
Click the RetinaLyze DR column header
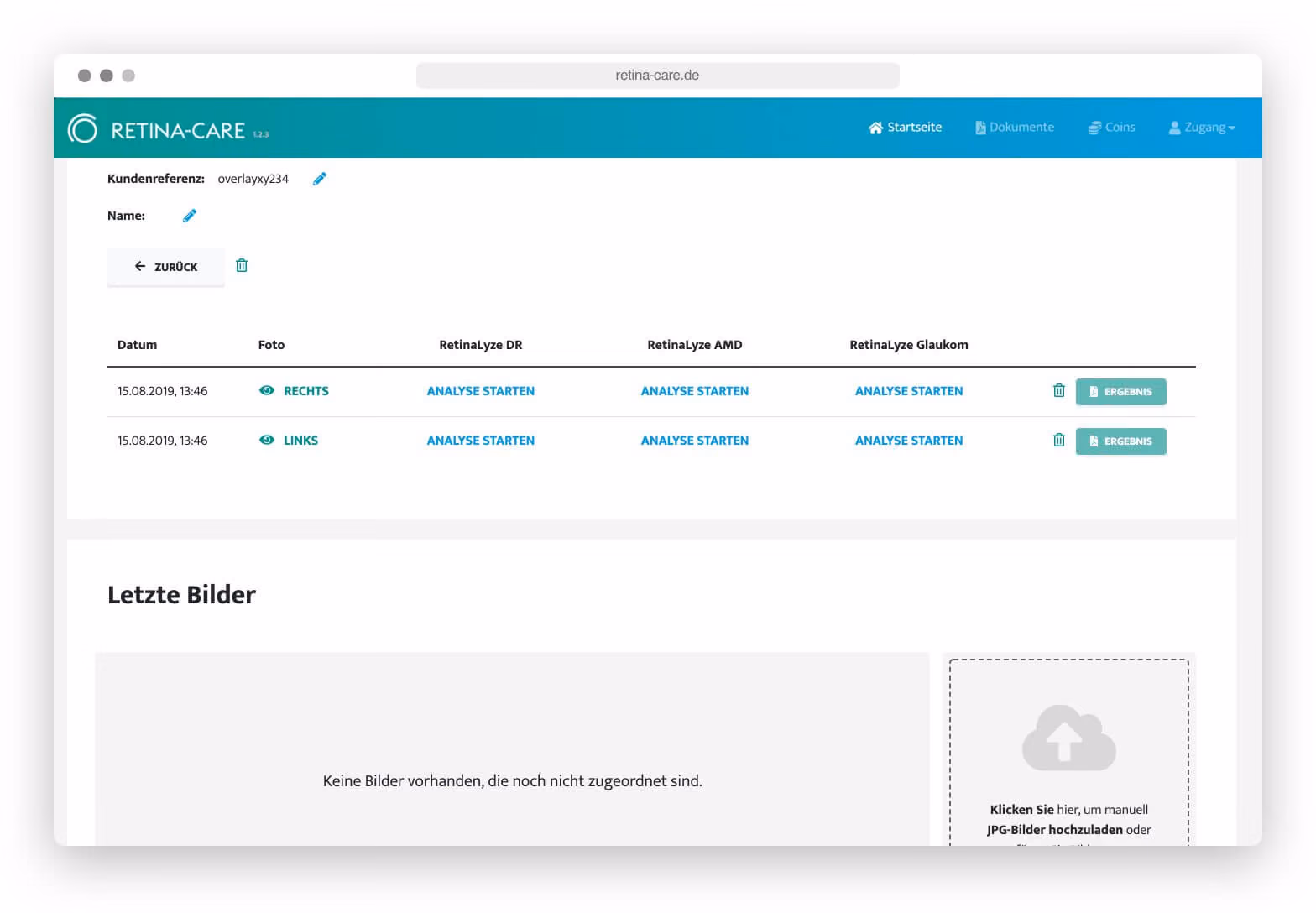tap(481, 345)
